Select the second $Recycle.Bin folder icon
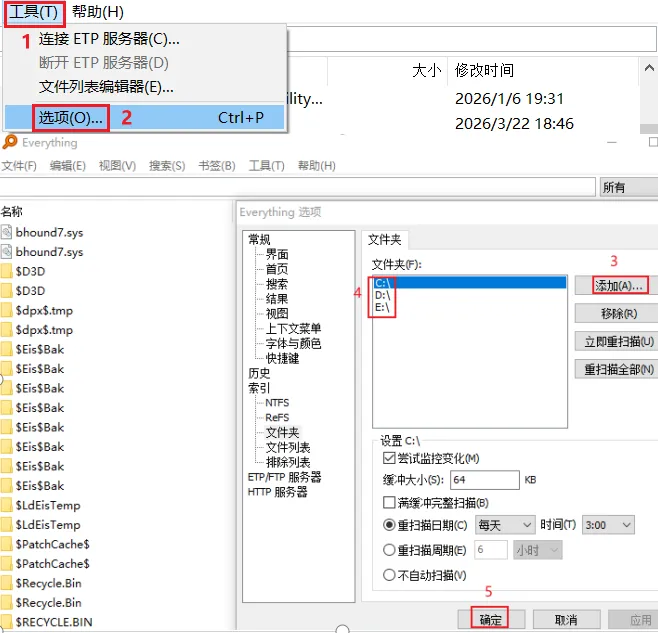This screenshot has width=658, height=633. (6, 603)
